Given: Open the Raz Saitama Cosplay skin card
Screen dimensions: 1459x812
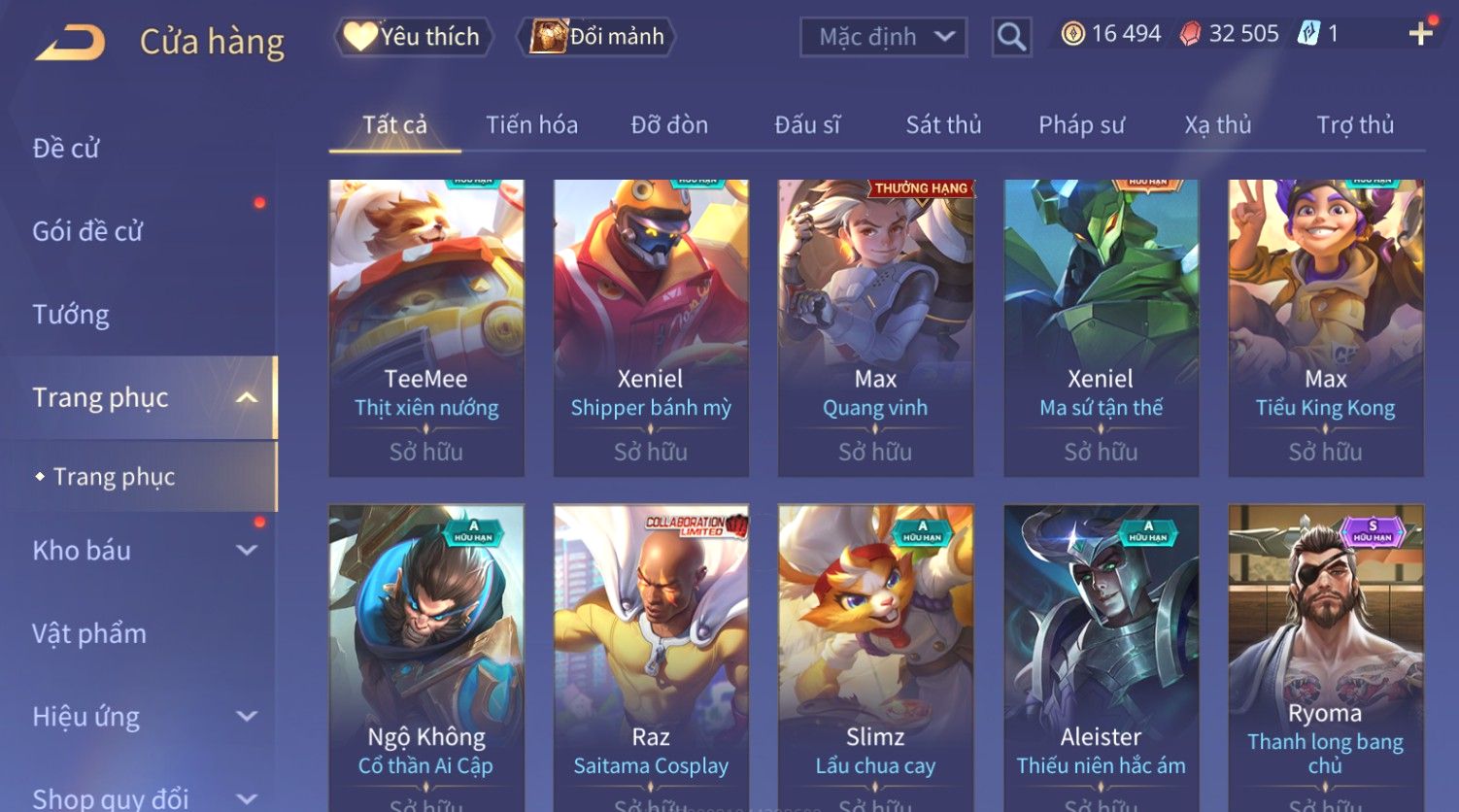Looking at the screenshot, I should pos(651,658).
